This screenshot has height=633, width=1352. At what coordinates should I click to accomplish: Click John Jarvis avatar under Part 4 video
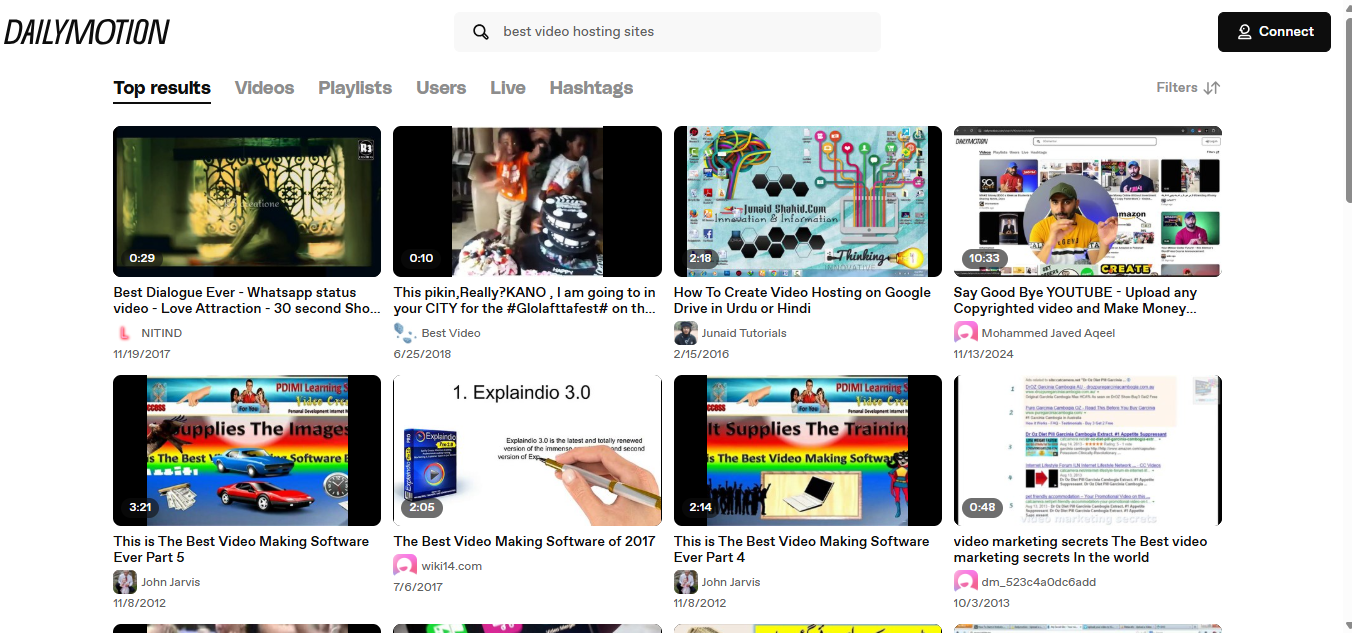tap(685, 582)
